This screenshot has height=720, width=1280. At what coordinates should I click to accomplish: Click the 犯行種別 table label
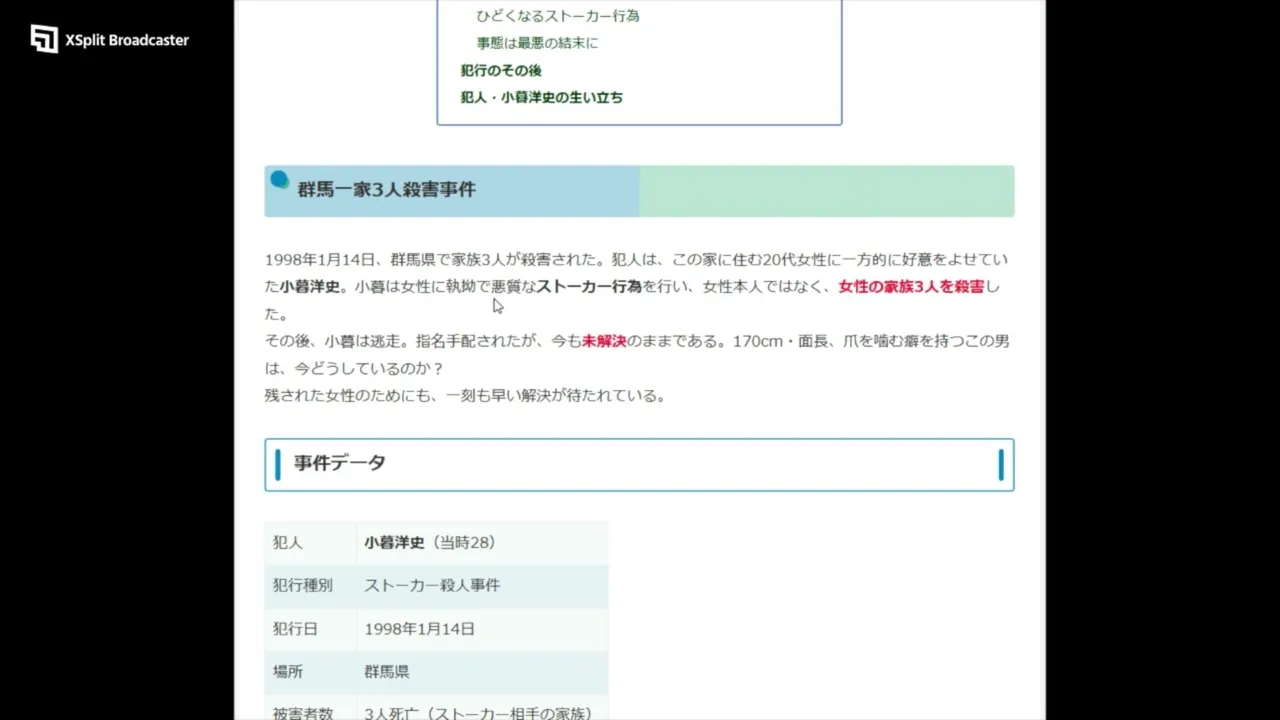click(311, 586)
